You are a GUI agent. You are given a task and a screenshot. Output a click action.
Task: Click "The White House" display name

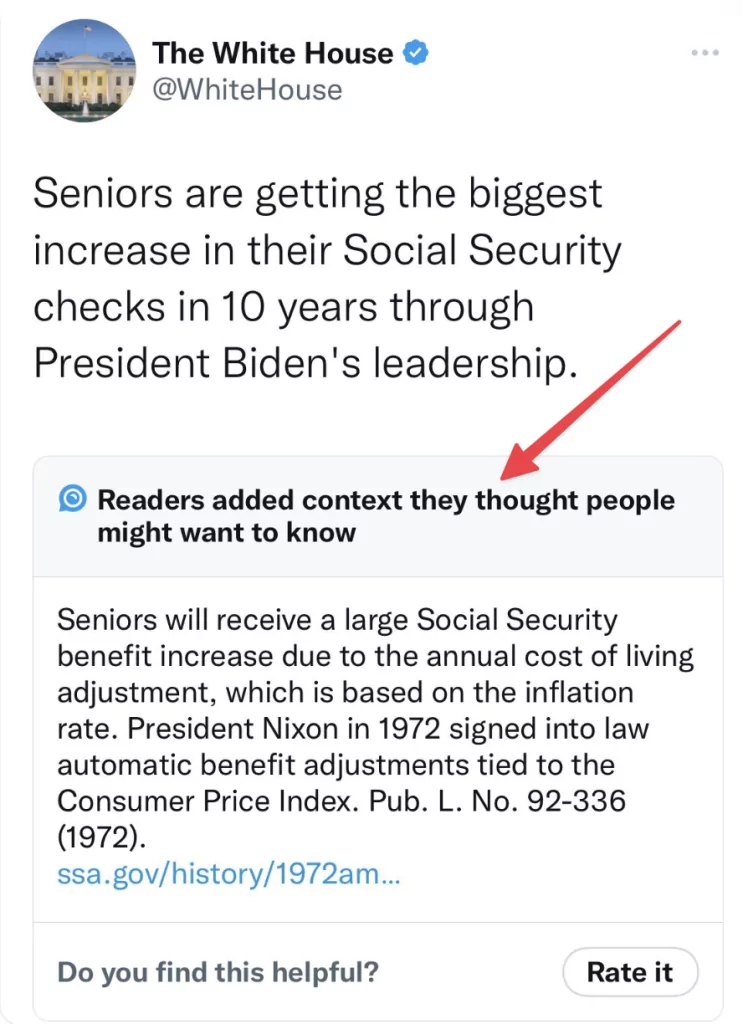pos(272,53)
